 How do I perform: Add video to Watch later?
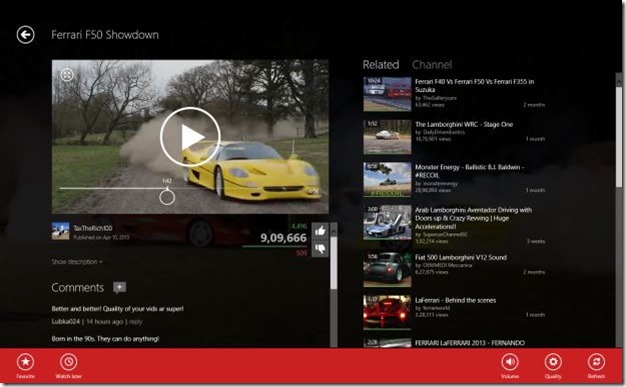69,366
